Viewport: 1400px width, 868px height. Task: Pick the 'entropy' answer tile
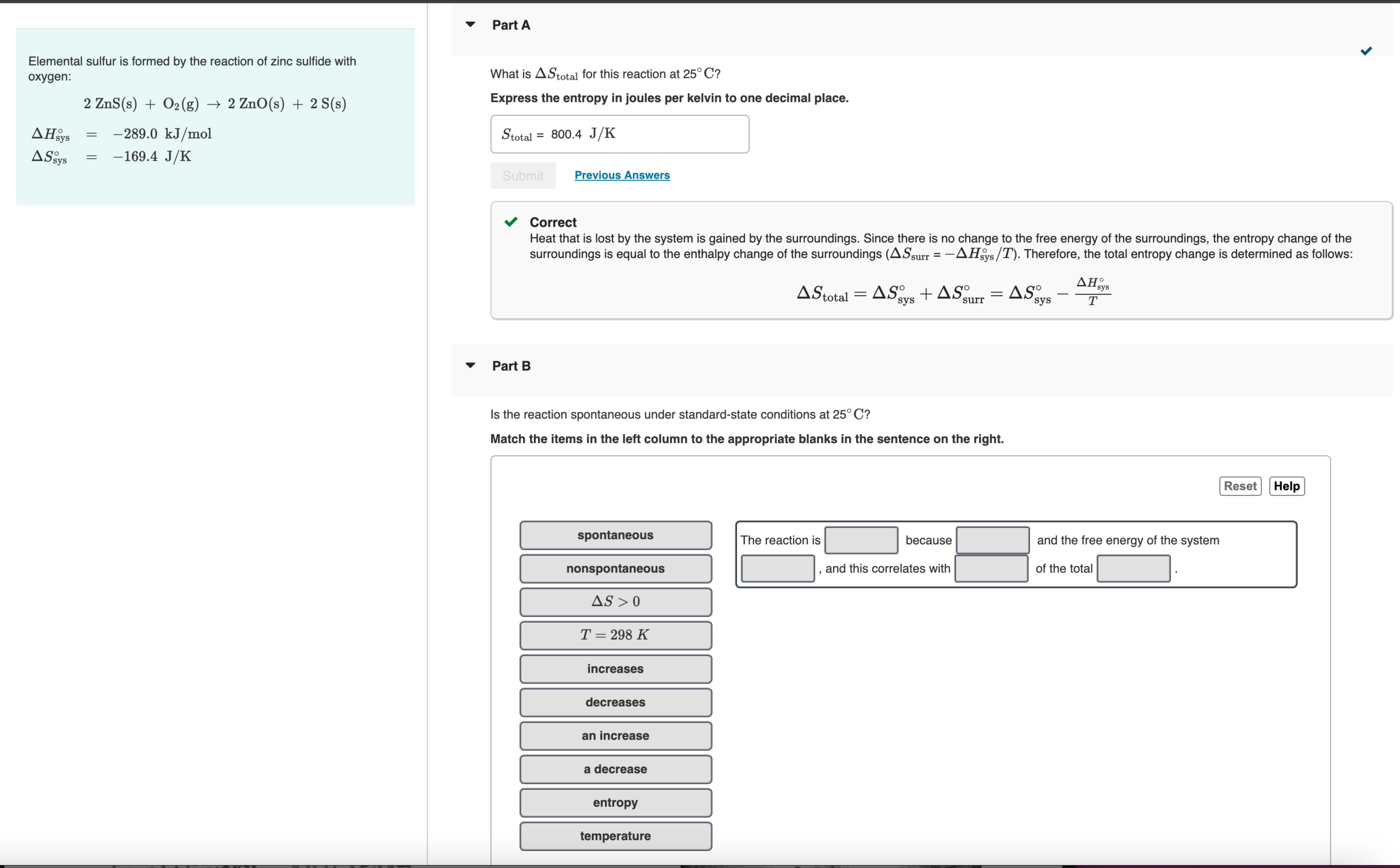click(x=616, y=803)
